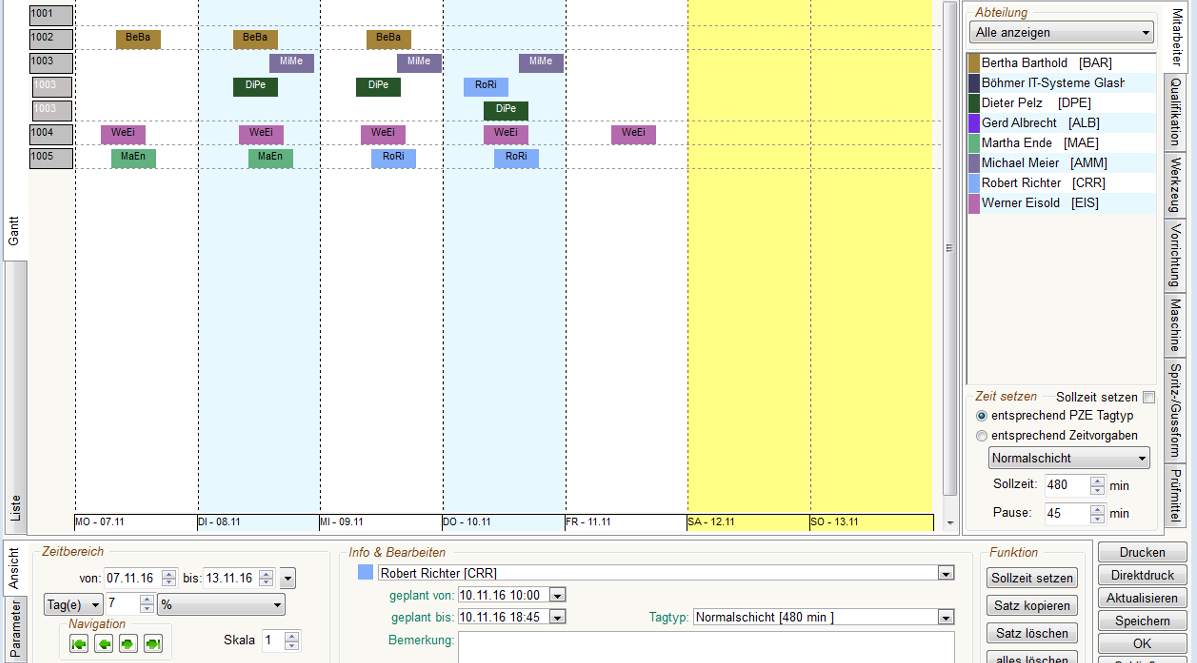The image size is (1197, 663).
Task: Click Gerd Albrecht's purple color swatch
Action: (974, 123)
